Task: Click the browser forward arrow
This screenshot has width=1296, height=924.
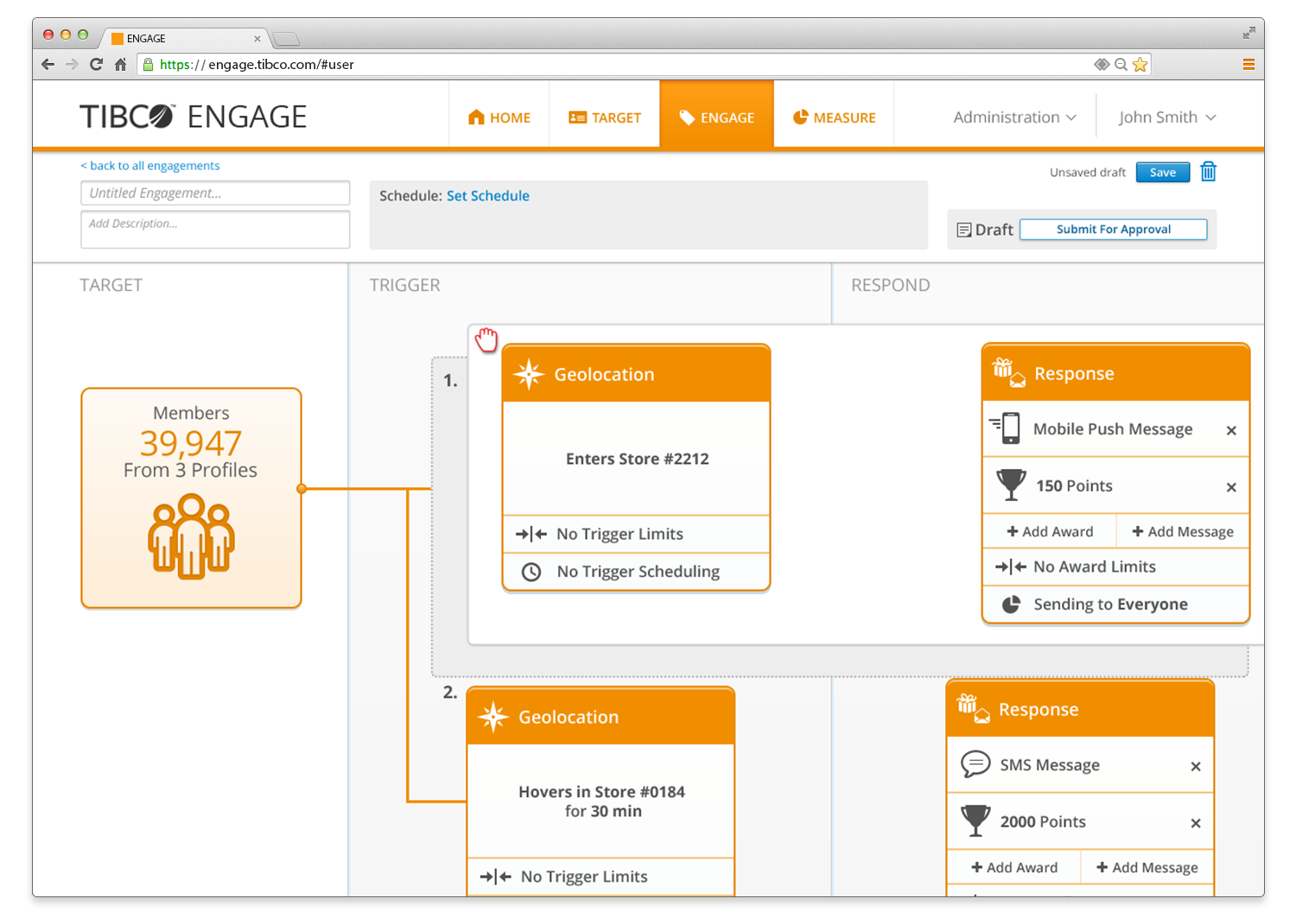Action: coord(73,65)
